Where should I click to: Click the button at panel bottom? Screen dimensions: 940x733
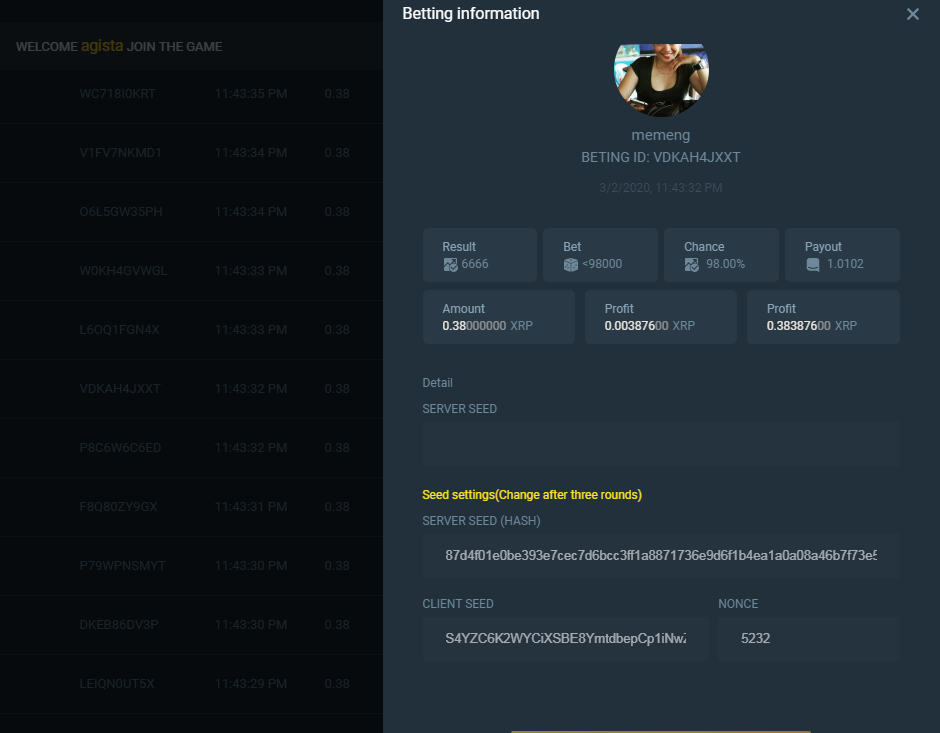pos(660,729)
